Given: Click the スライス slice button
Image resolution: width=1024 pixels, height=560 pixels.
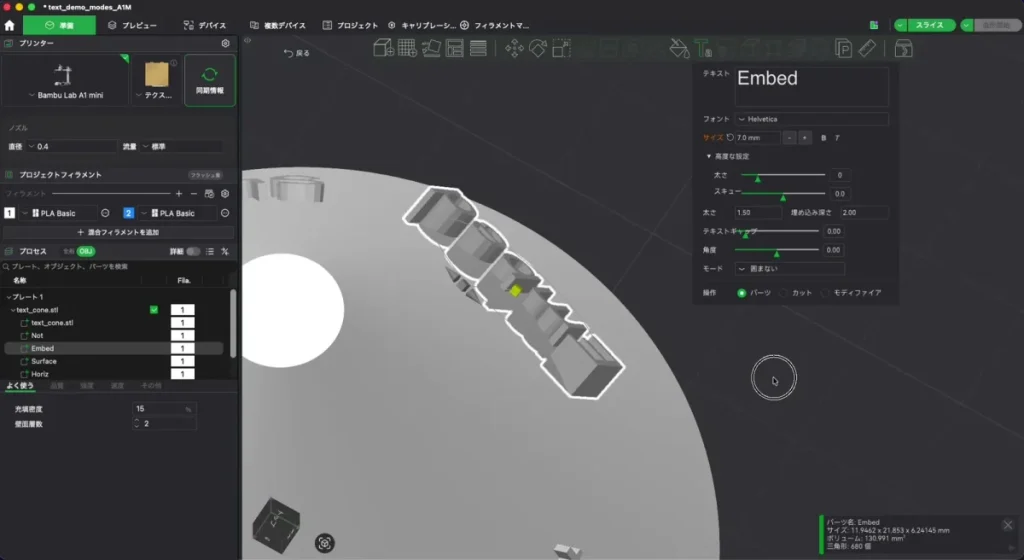Looking at the screenshot, I should (x=929, y=25).
